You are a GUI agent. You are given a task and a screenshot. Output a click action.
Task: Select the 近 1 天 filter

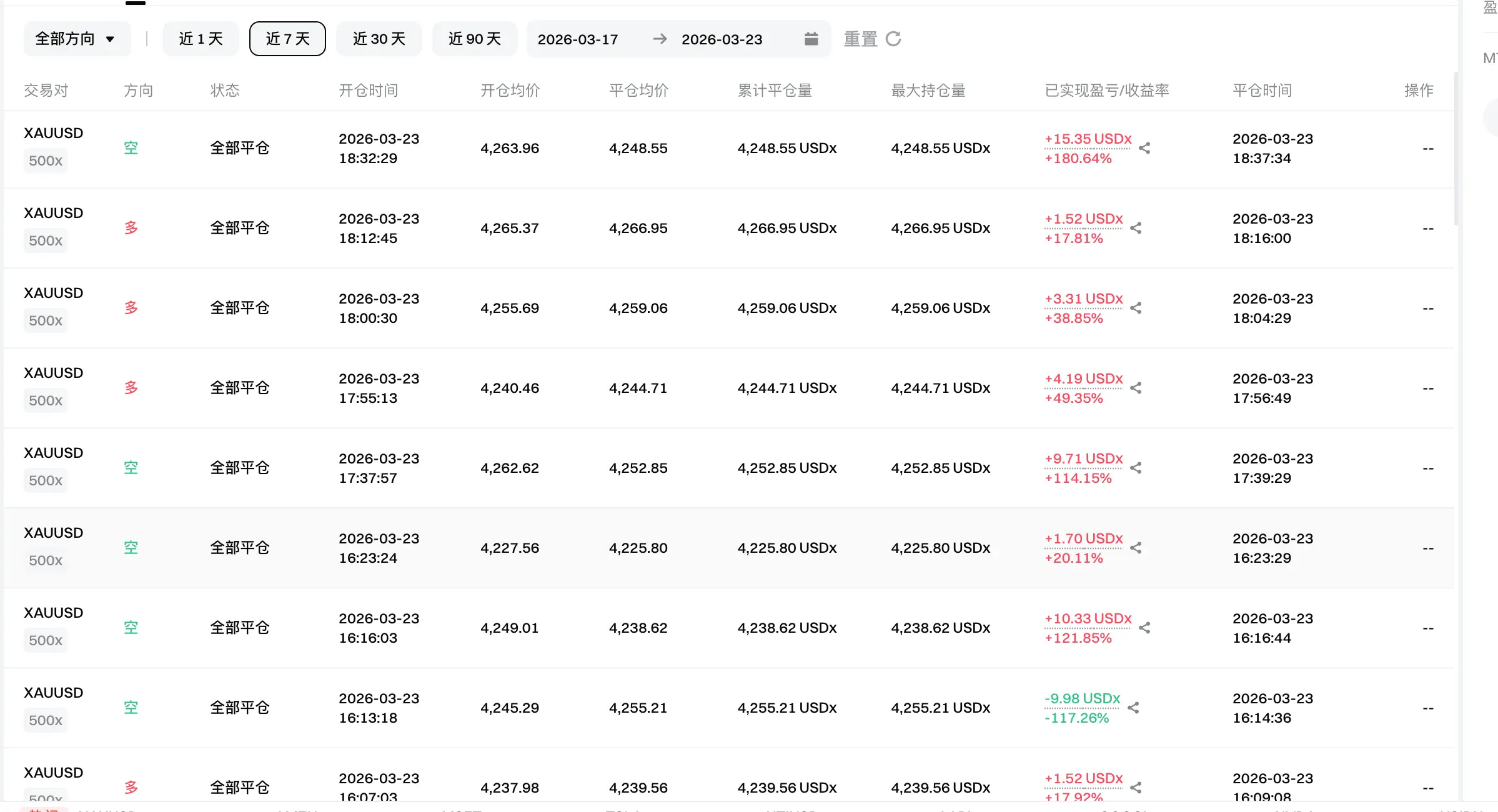pyautogui.click(x=201, y=39)
